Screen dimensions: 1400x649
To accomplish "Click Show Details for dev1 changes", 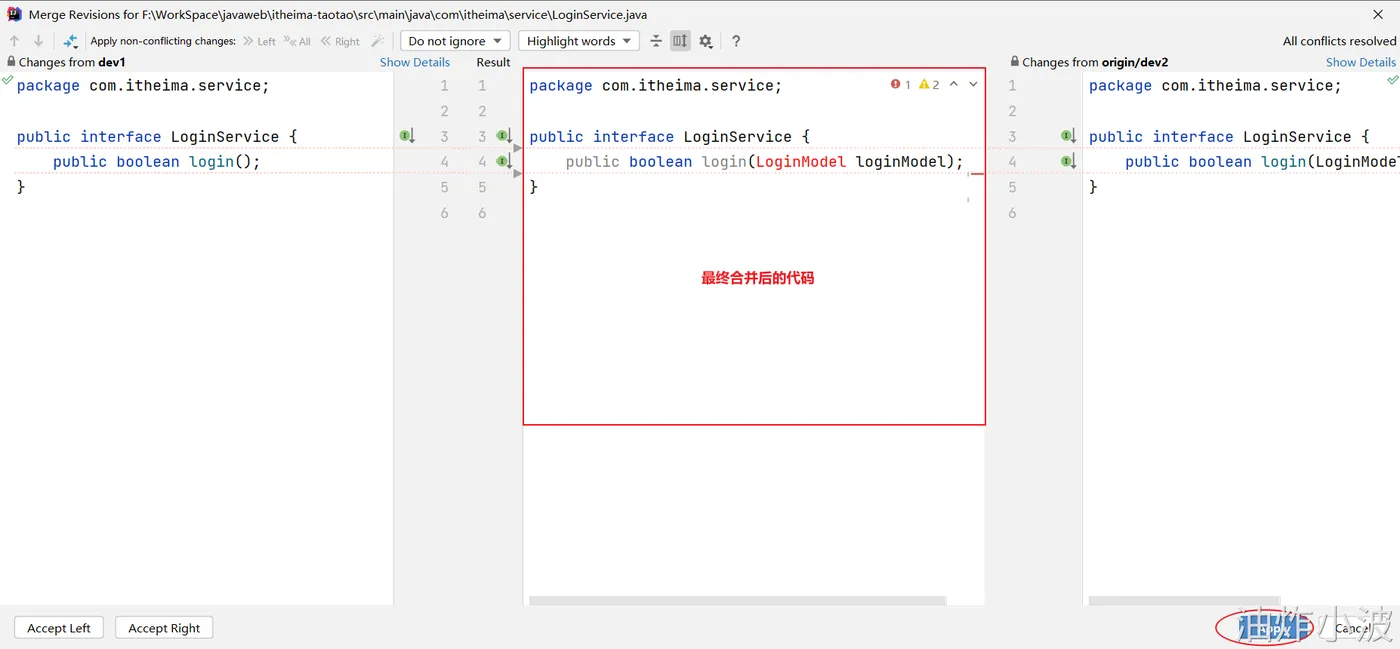I will pyautogui.click(x=415, y=62).
